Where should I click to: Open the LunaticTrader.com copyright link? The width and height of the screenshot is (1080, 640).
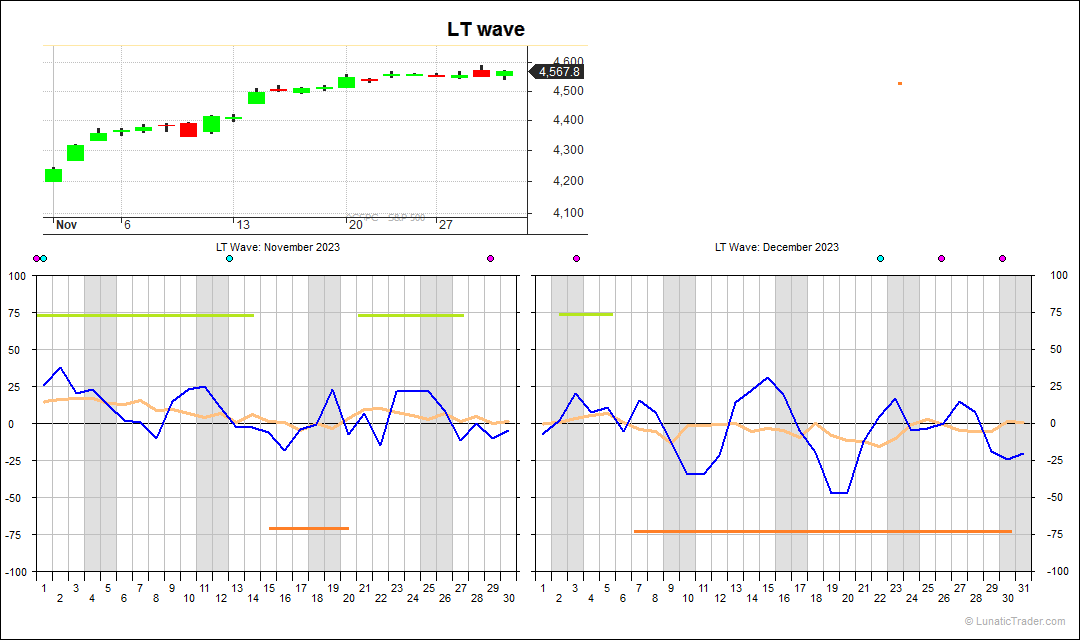tap(1014, 622)
